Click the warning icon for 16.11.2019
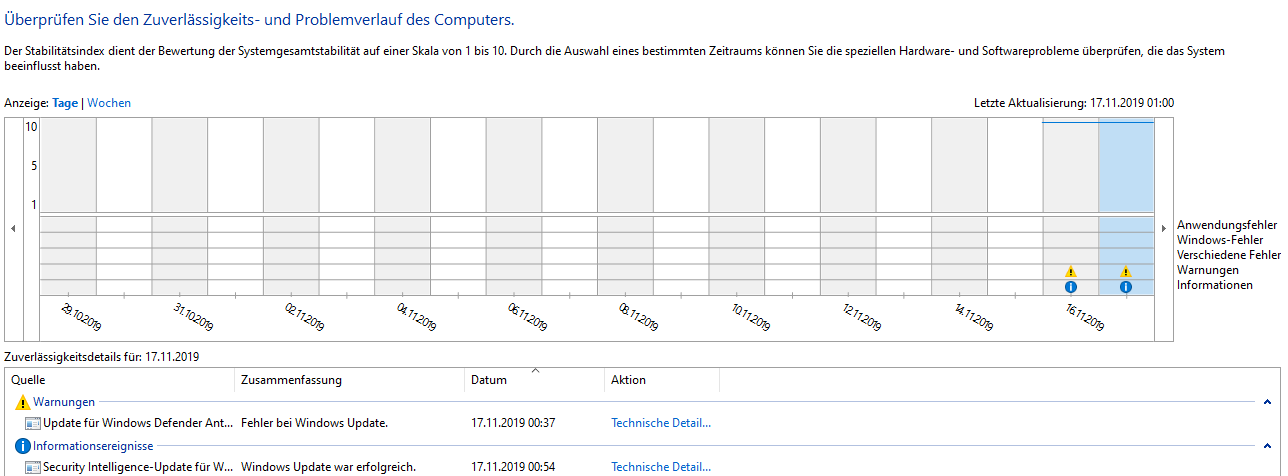Viewport: 1288px width, 476px height. 1070,271
